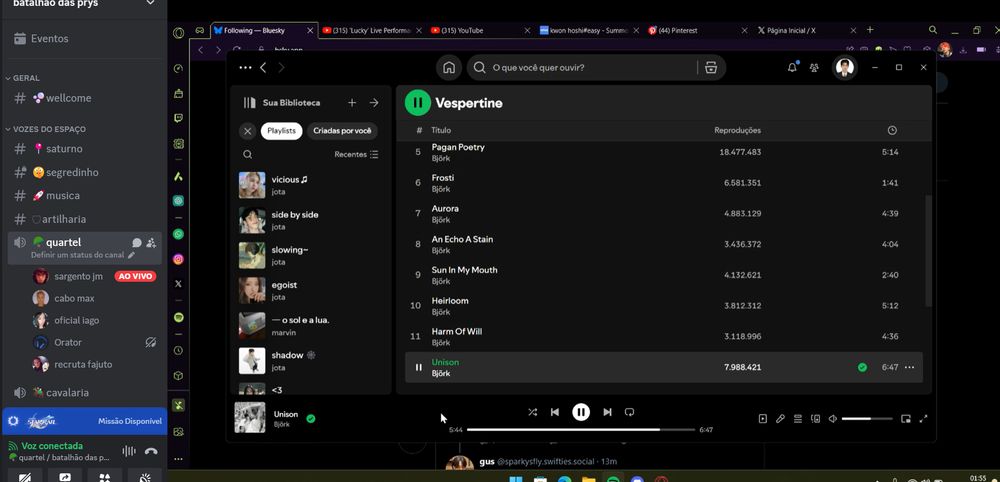Open the side by side playlist
This screenshot has height=482, width=1000.
pyautogui.click(x=311, y=220)
